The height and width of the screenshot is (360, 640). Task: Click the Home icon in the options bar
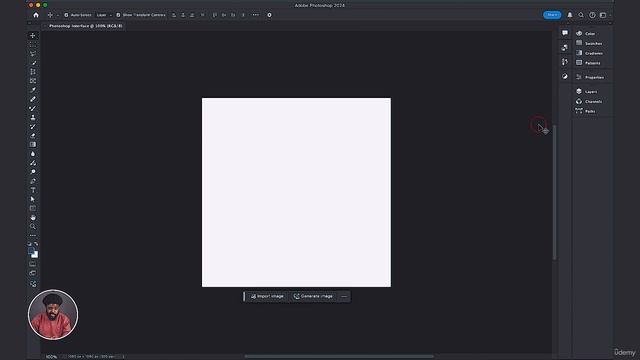click(36, 15)
